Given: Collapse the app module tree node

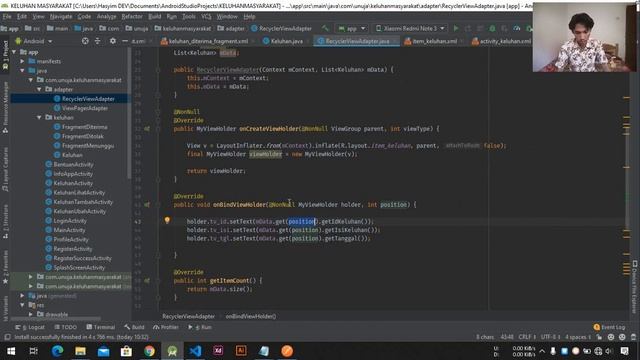Looking at the screenshot, I should 15,52.
